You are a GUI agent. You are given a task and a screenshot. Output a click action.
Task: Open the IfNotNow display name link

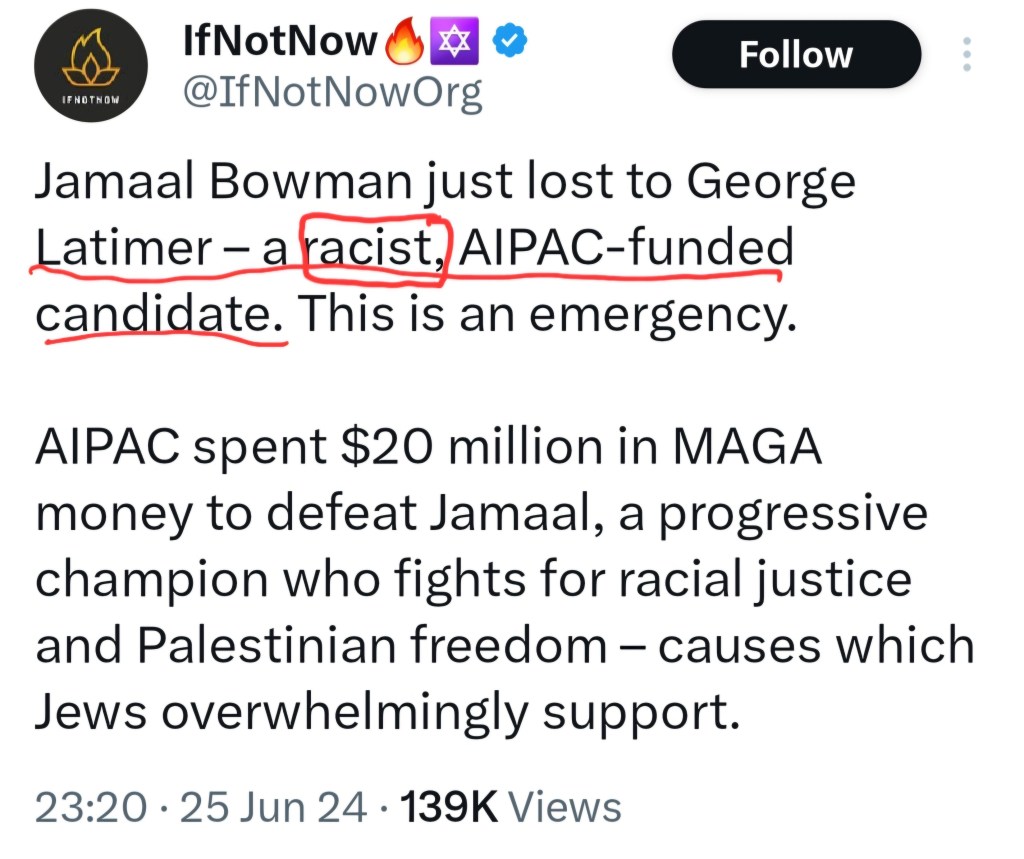(x=280, y=41)
